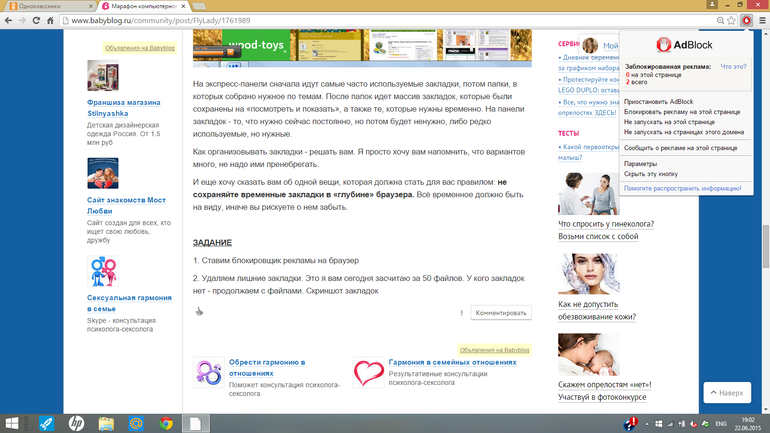Screen dimensions: 770x433
Task: Close the Марафон компьютерного tab
Action: point(184,6)
